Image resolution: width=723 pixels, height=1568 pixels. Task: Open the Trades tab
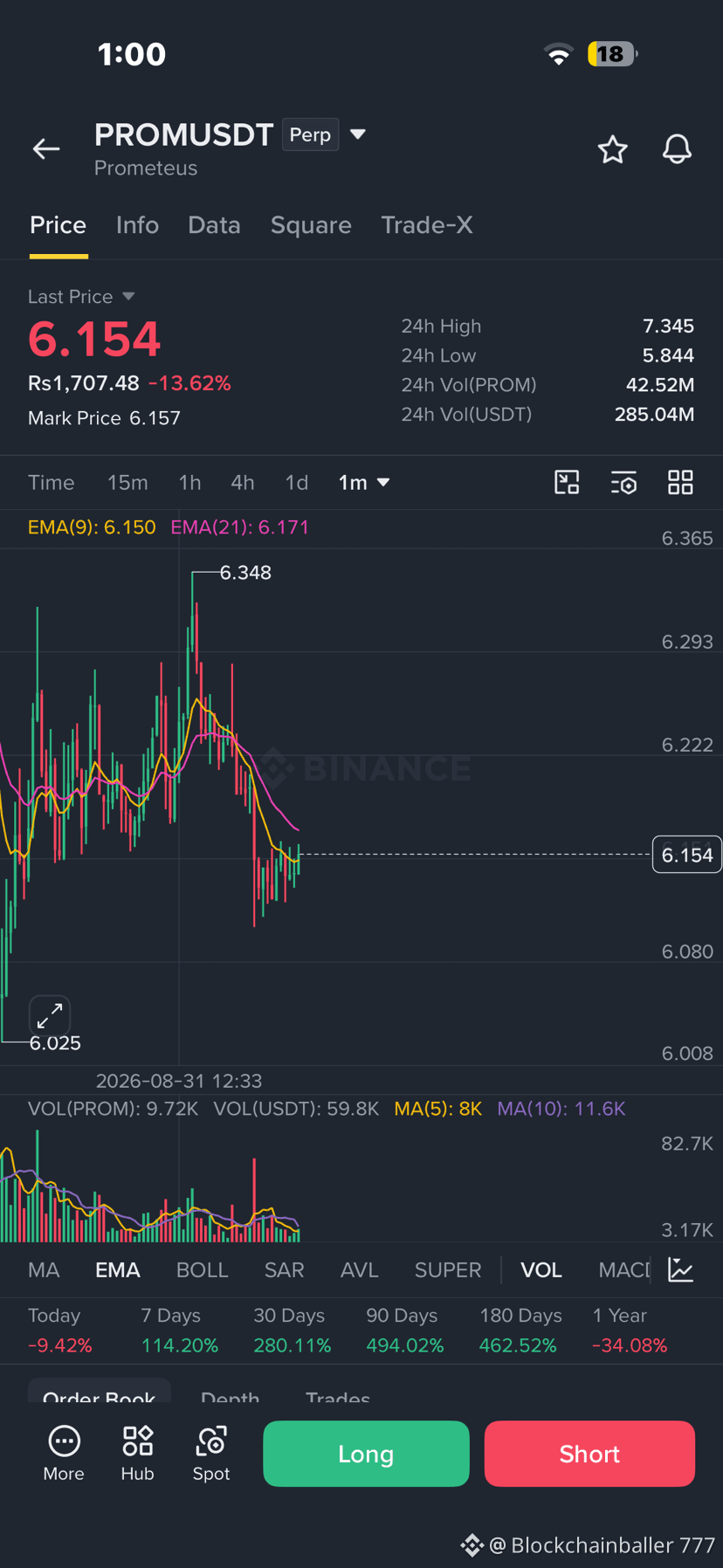[x=338, y=1396]
